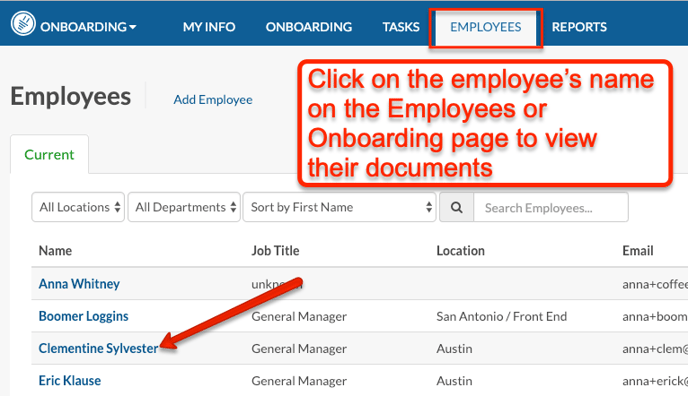Open Eric Klause's employee profile
This screenshot has height=396, width=688.
point(70,381)
